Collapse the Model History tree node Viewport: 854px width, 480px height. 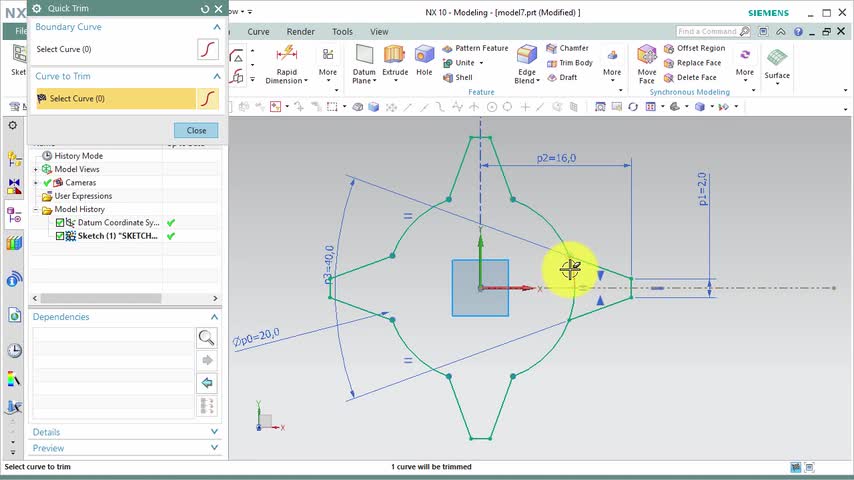coord(36,209)
